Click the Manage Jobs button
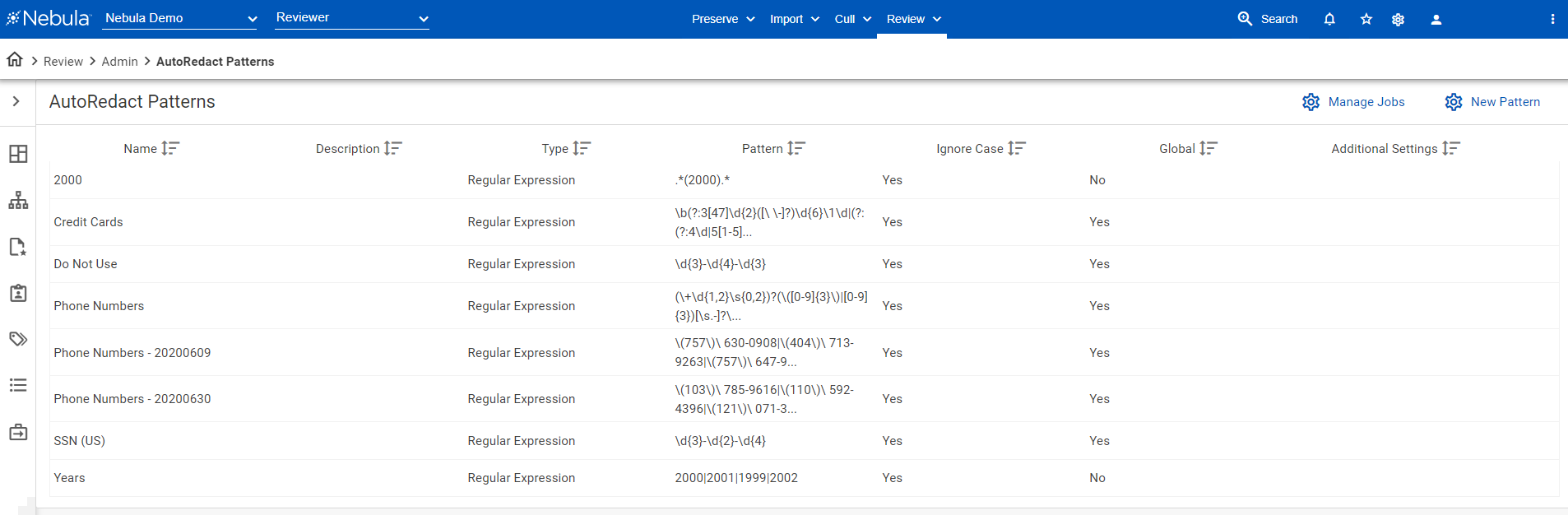This screenshot has width=1568, height=515. pyautogui.click(x=1353, y=102)
